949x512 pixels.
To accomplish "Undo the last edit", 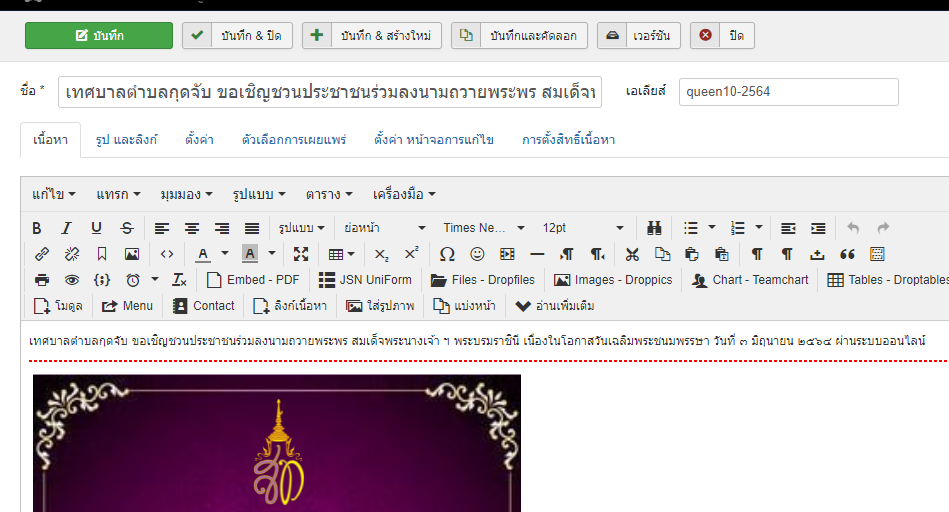I will [x=853, y=228].
